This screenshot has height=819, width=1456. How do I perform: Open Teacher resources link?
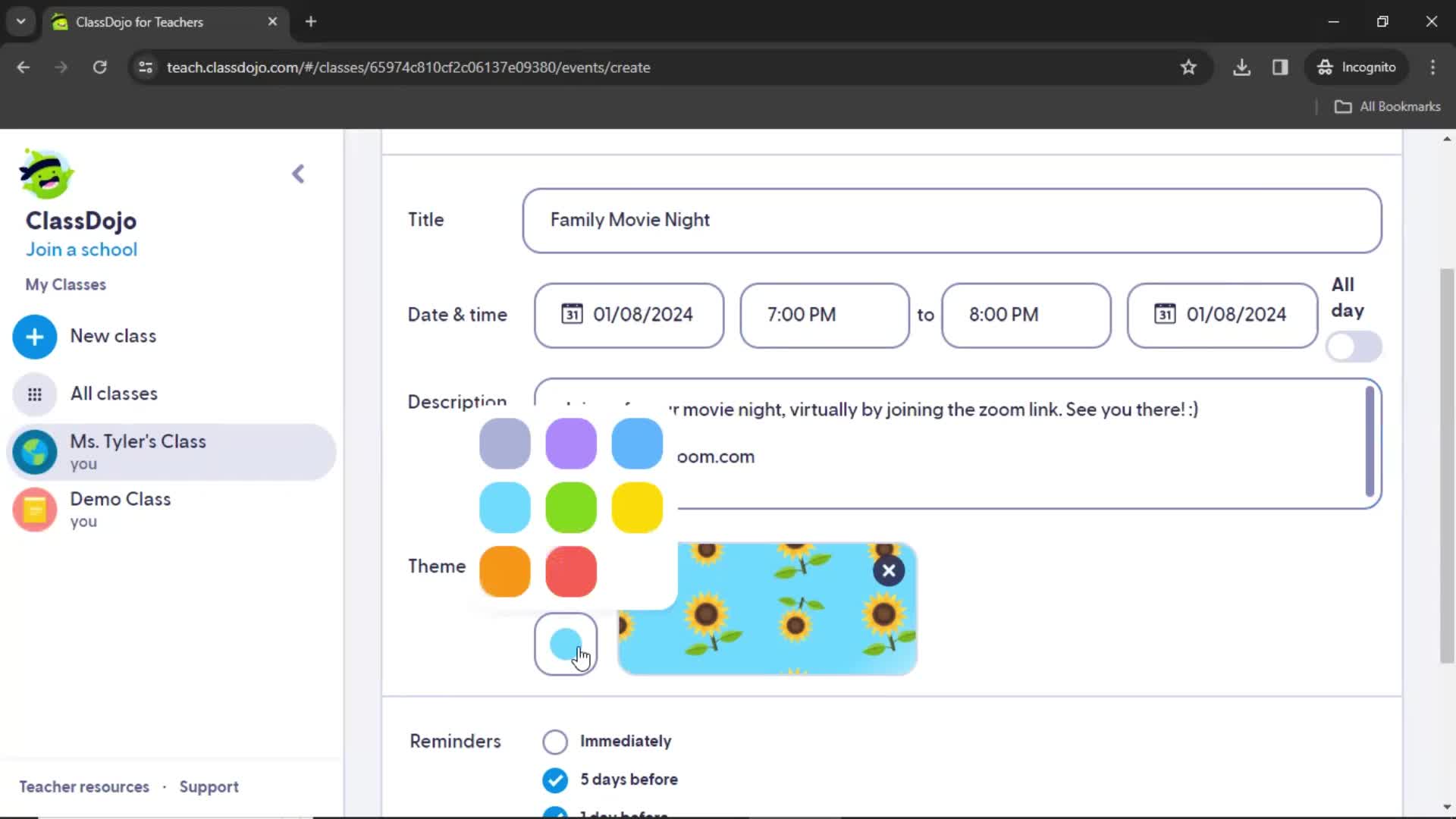point(84,787)
